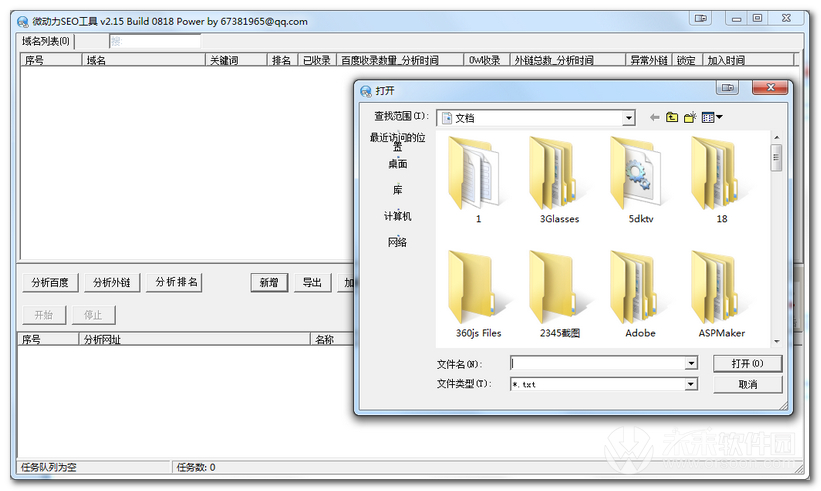Click the 取消 button
821x491 pixels.
(x=747, y=384)
